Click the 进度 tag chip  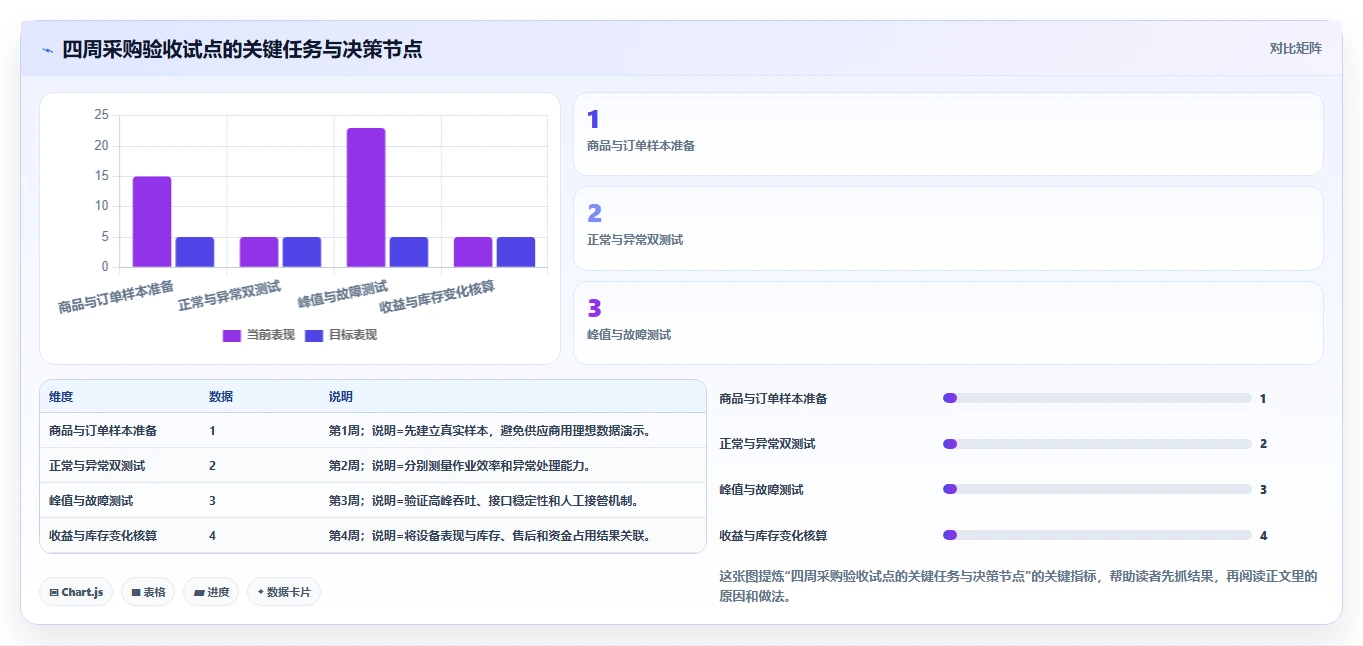[x=211, y=592]
